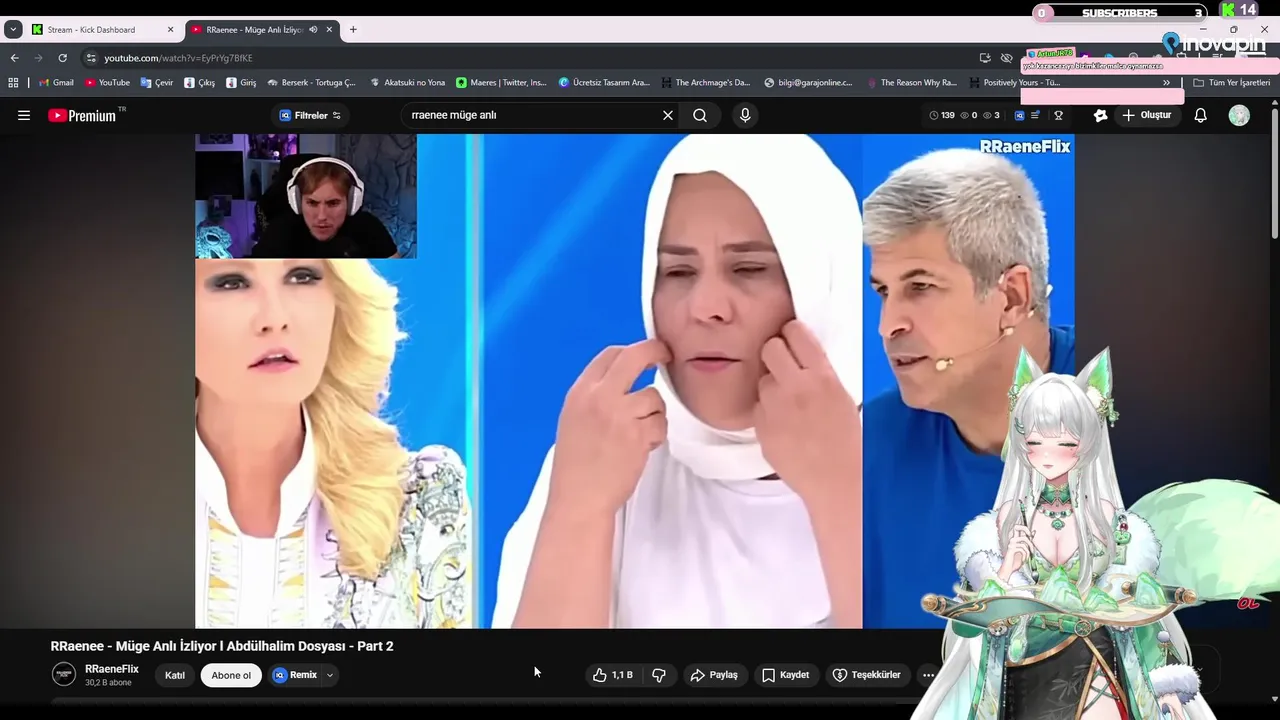Open Akatsuki no Yona bookmark

pos(408,83)
